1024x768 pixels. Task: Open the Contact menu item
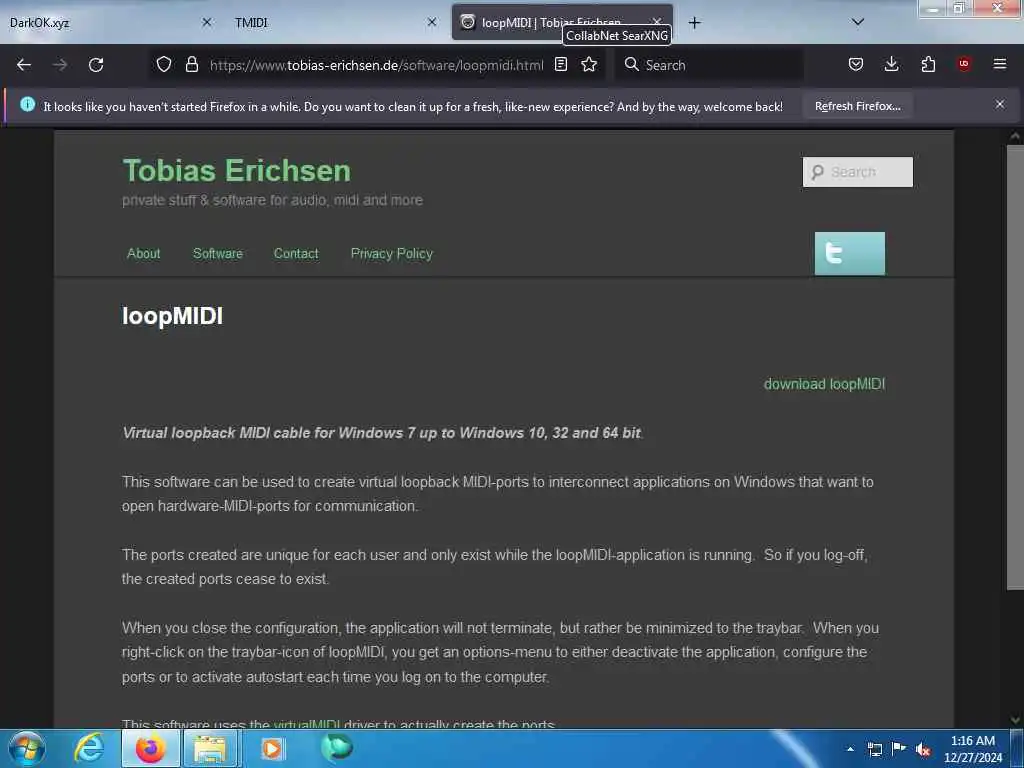[x=296, y=253]
